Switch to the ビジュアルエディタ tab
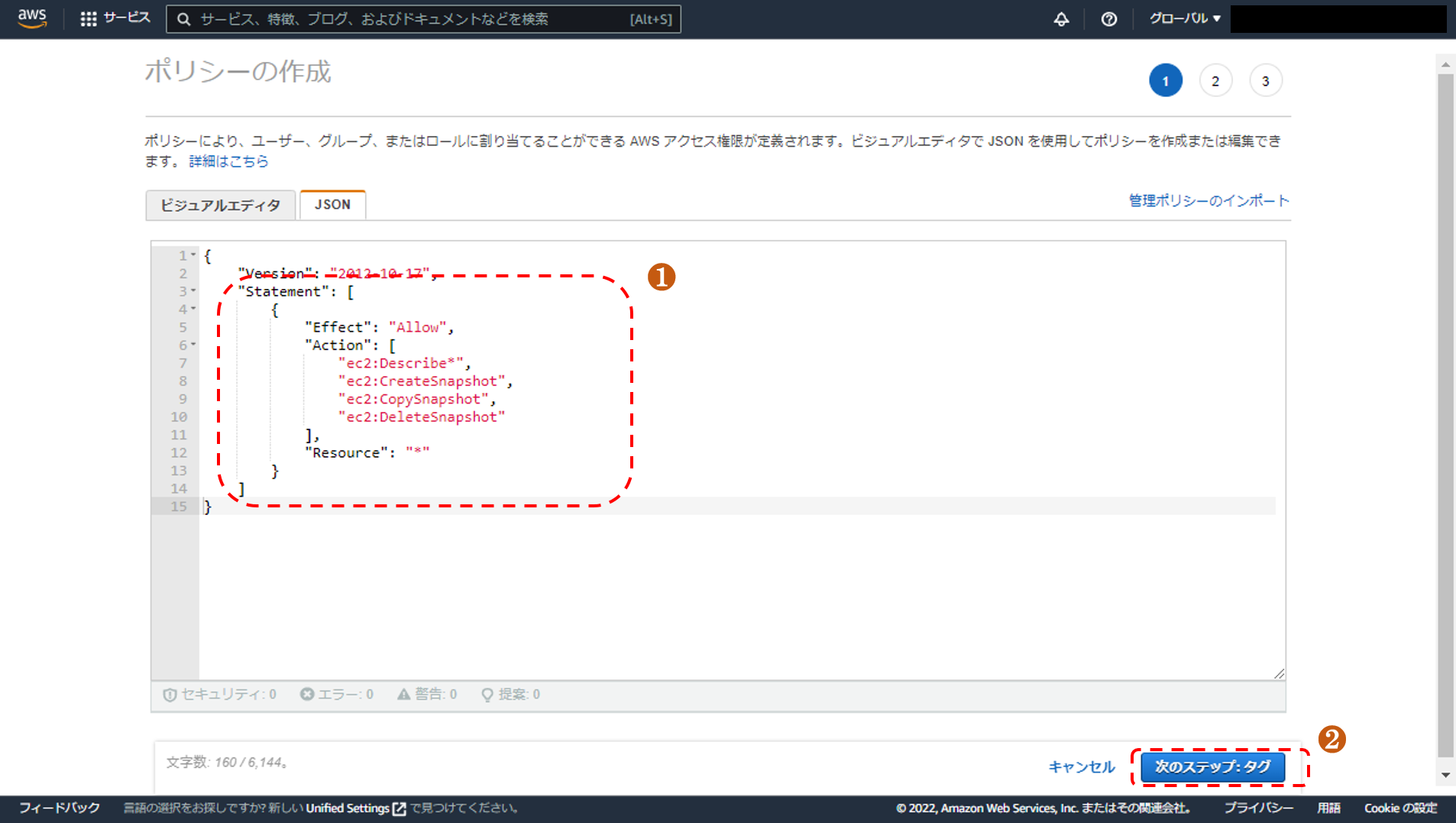Screen dimensions: 1456x823 tap(220, 205)
